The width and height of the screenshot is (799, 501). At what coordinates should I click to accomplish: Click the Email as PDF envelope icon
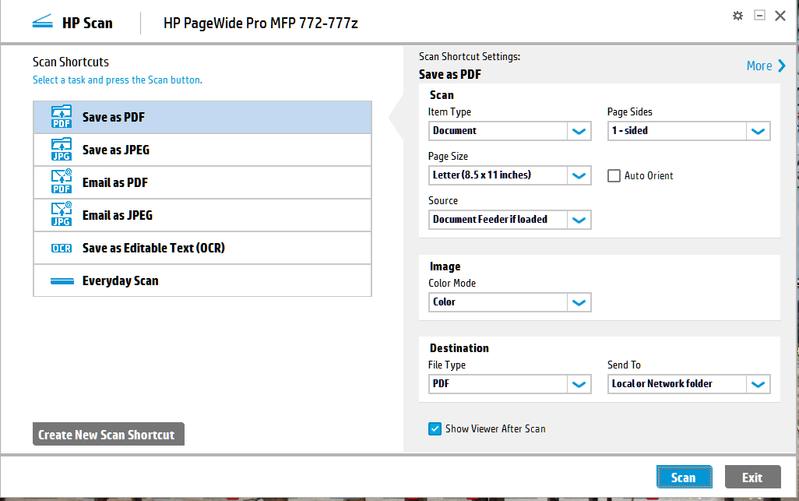coord(62,182)
